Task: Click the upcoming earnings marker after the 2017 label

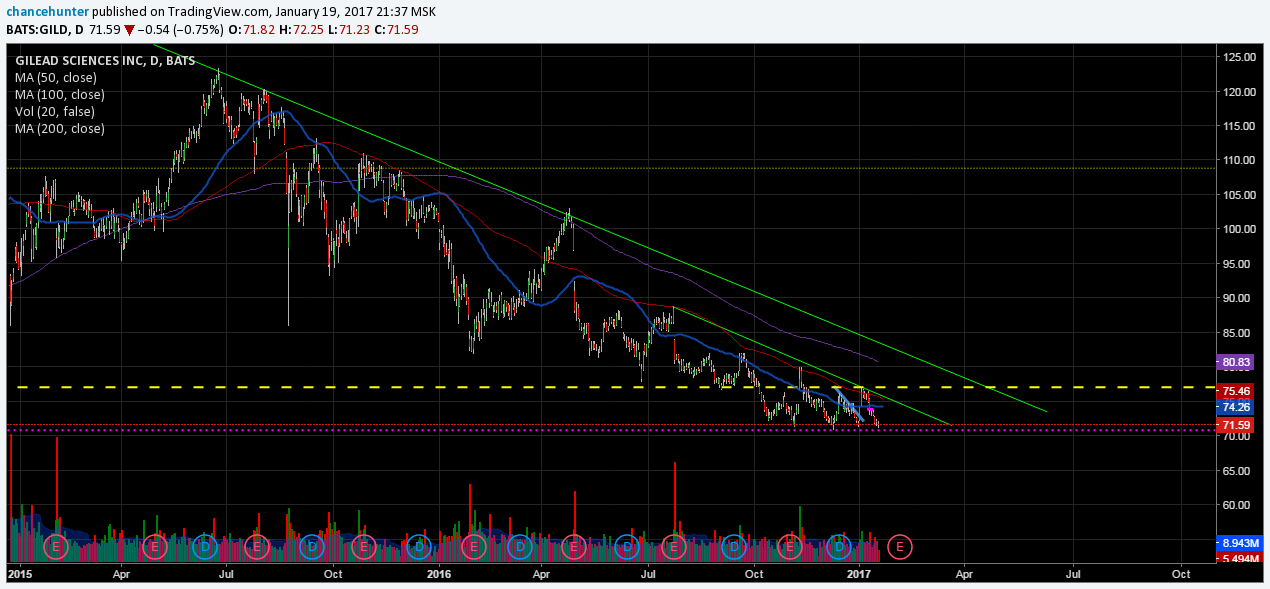Action: [x=900, y=547]
